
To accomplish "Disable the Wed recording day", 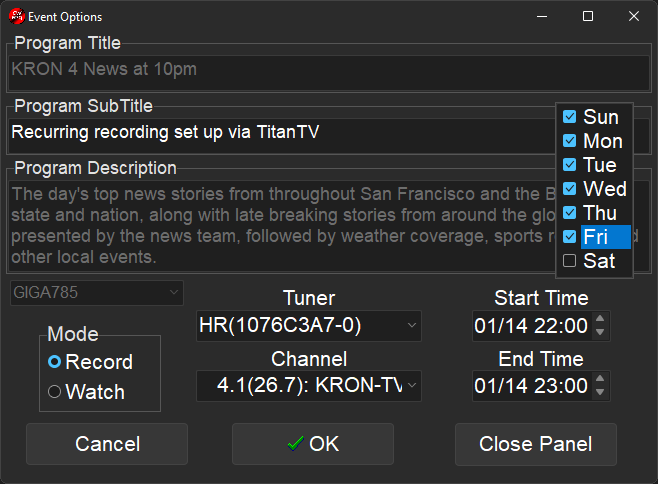I will [570, 189].
